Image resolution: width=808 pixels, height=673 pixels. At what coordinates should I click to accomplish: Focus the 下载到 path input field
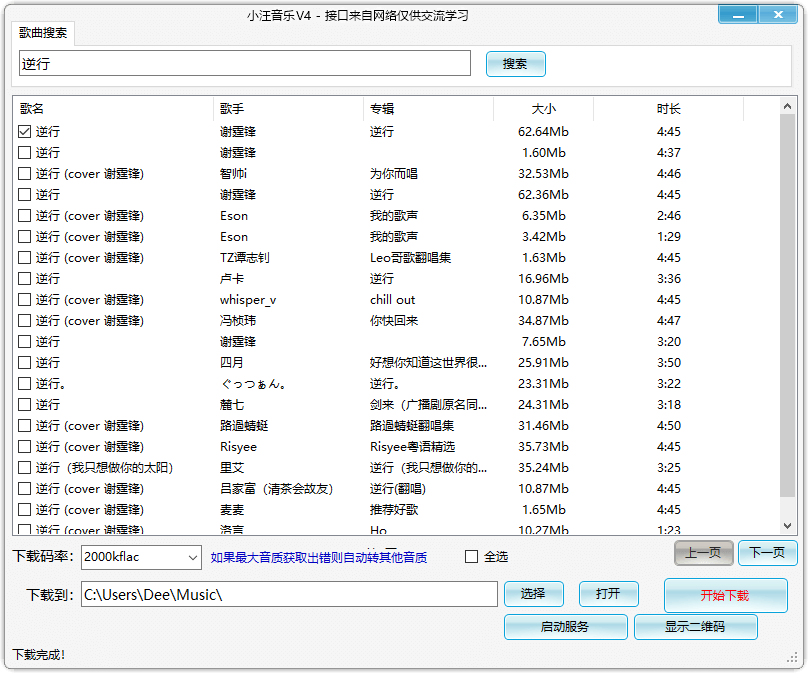tap(289, 595)
